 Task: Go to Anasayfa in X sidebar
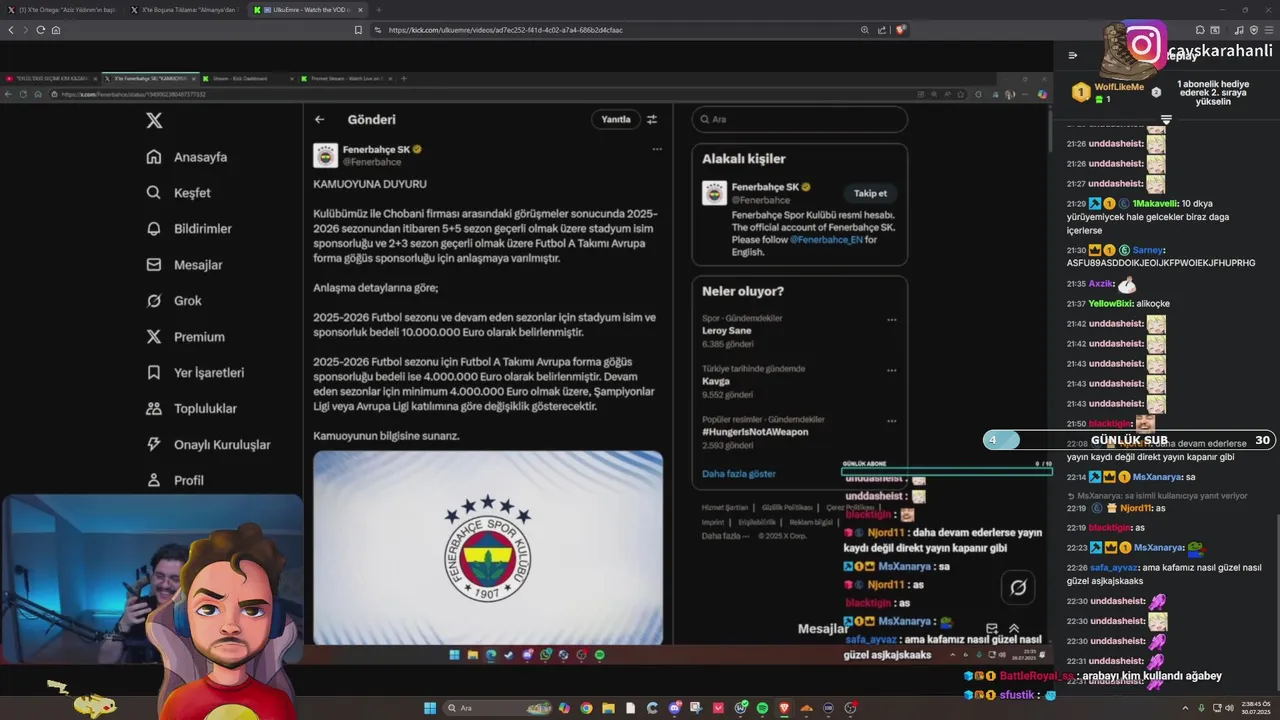187,157
